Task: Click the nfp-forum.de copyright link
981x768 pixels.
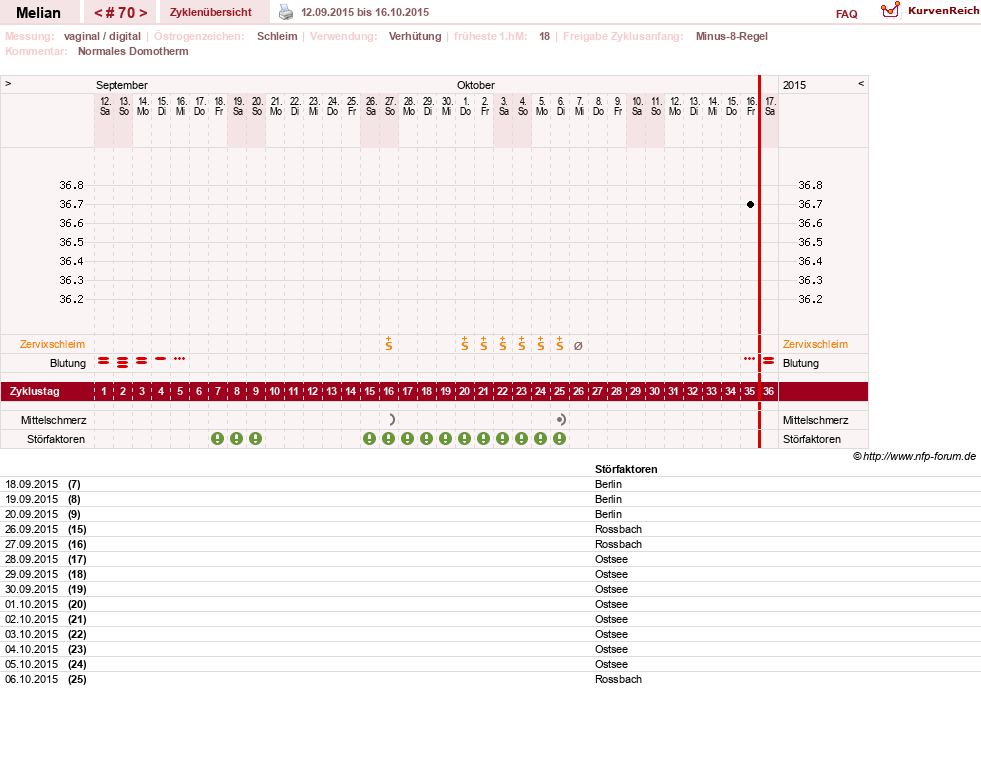Action: click(x=914, y=457)
